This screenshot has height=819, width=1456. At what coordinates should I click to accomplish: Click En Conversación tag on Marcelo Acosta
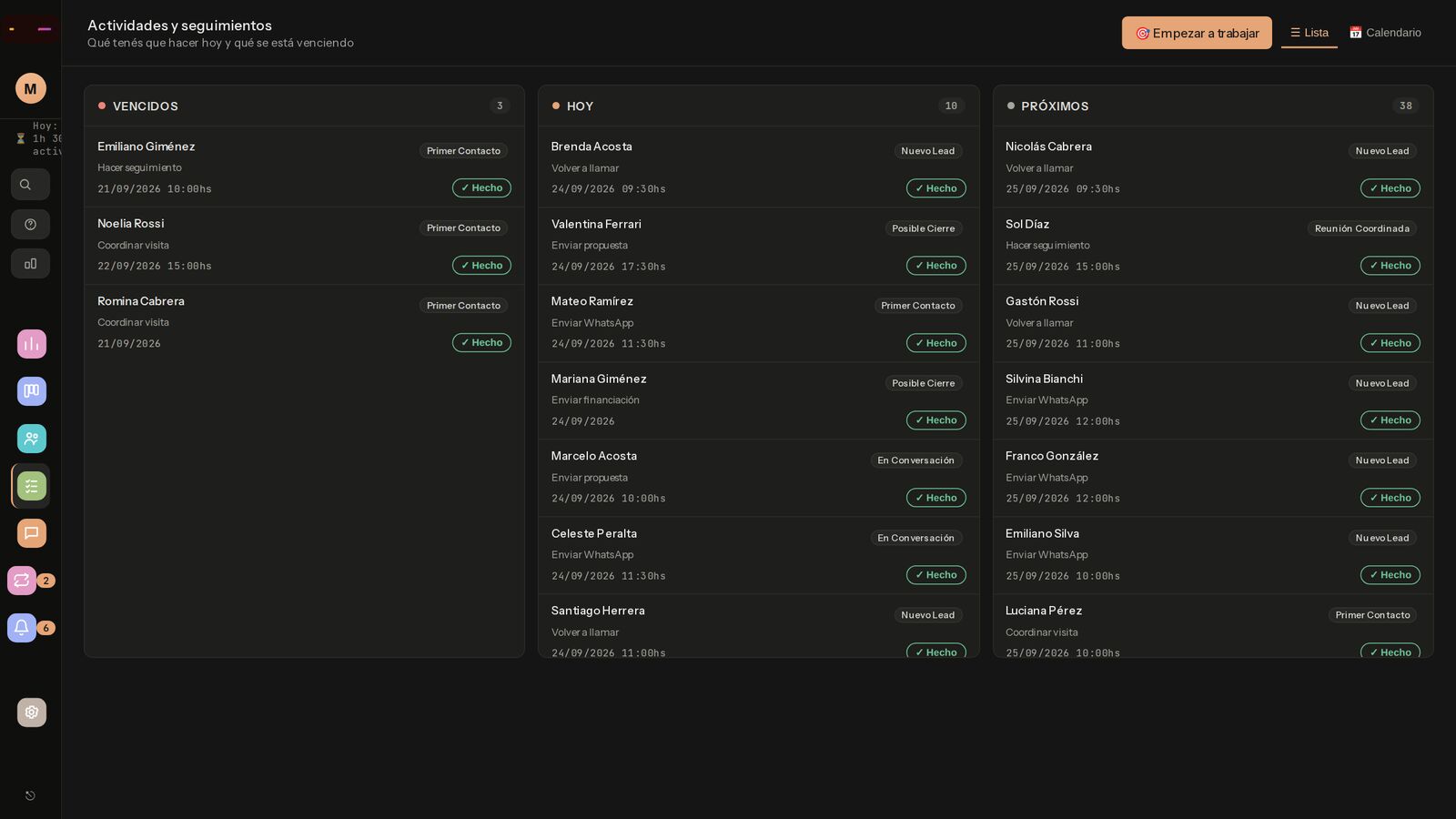click(916, 460)
